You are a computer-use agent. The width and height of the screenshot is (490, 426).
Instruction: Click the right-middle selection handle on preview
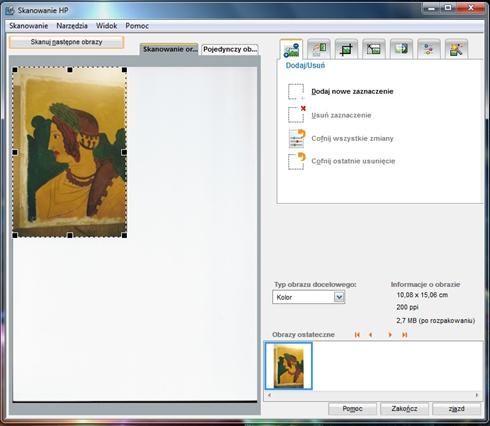click(x=124, y=152)
